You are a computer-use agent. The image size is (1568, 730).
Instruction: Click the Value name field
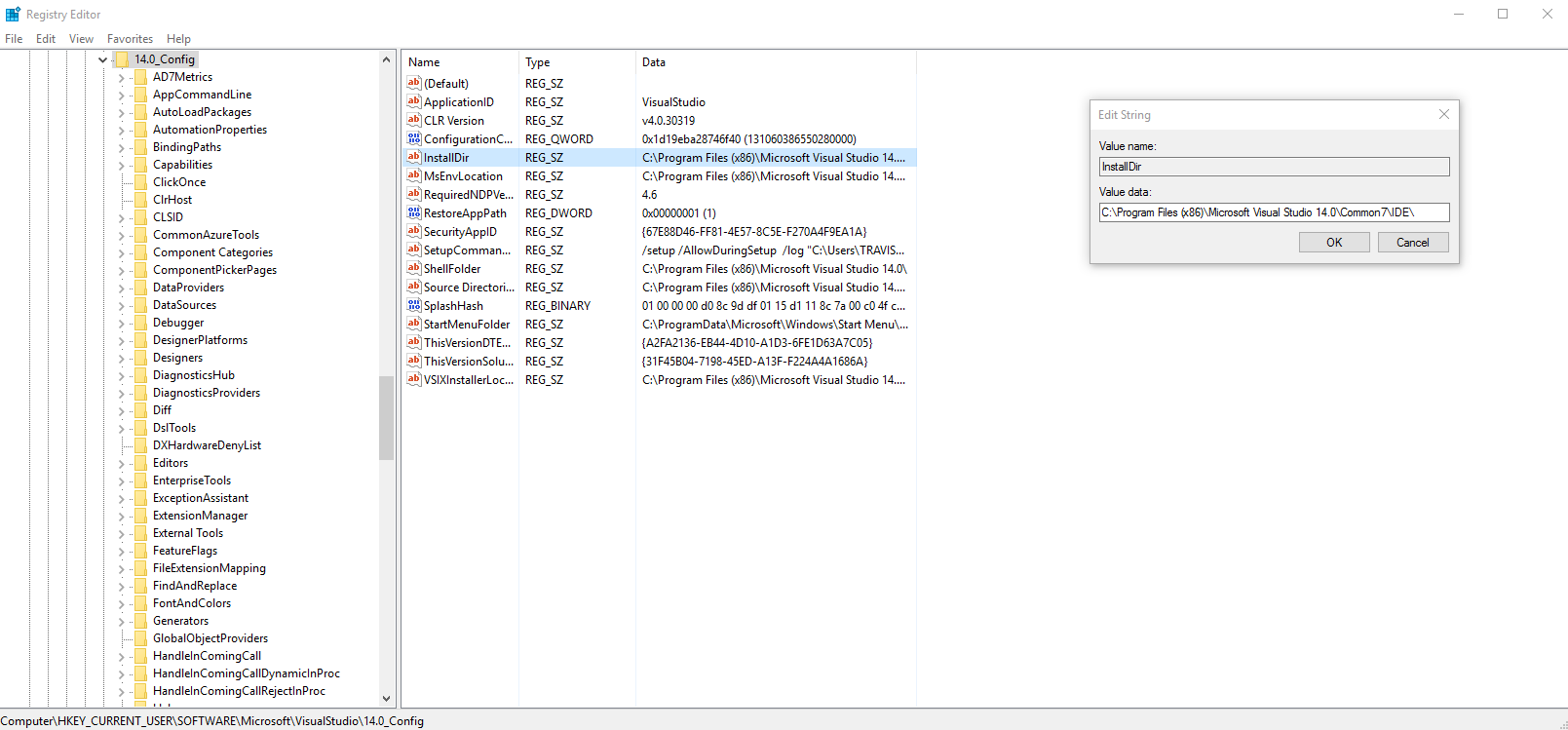tap(1274, 167)
